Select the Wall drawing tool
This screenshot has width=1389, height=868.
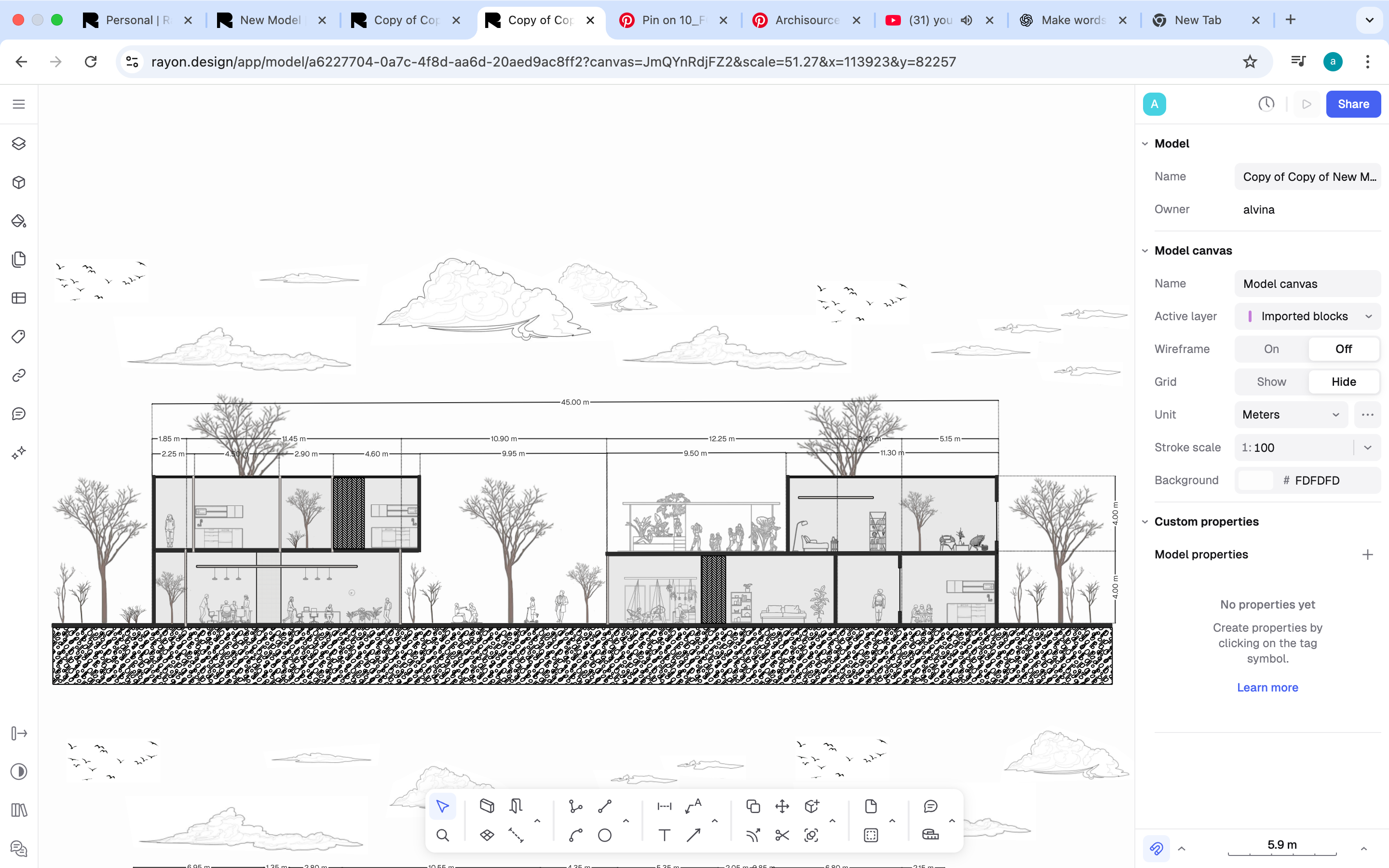487,805
